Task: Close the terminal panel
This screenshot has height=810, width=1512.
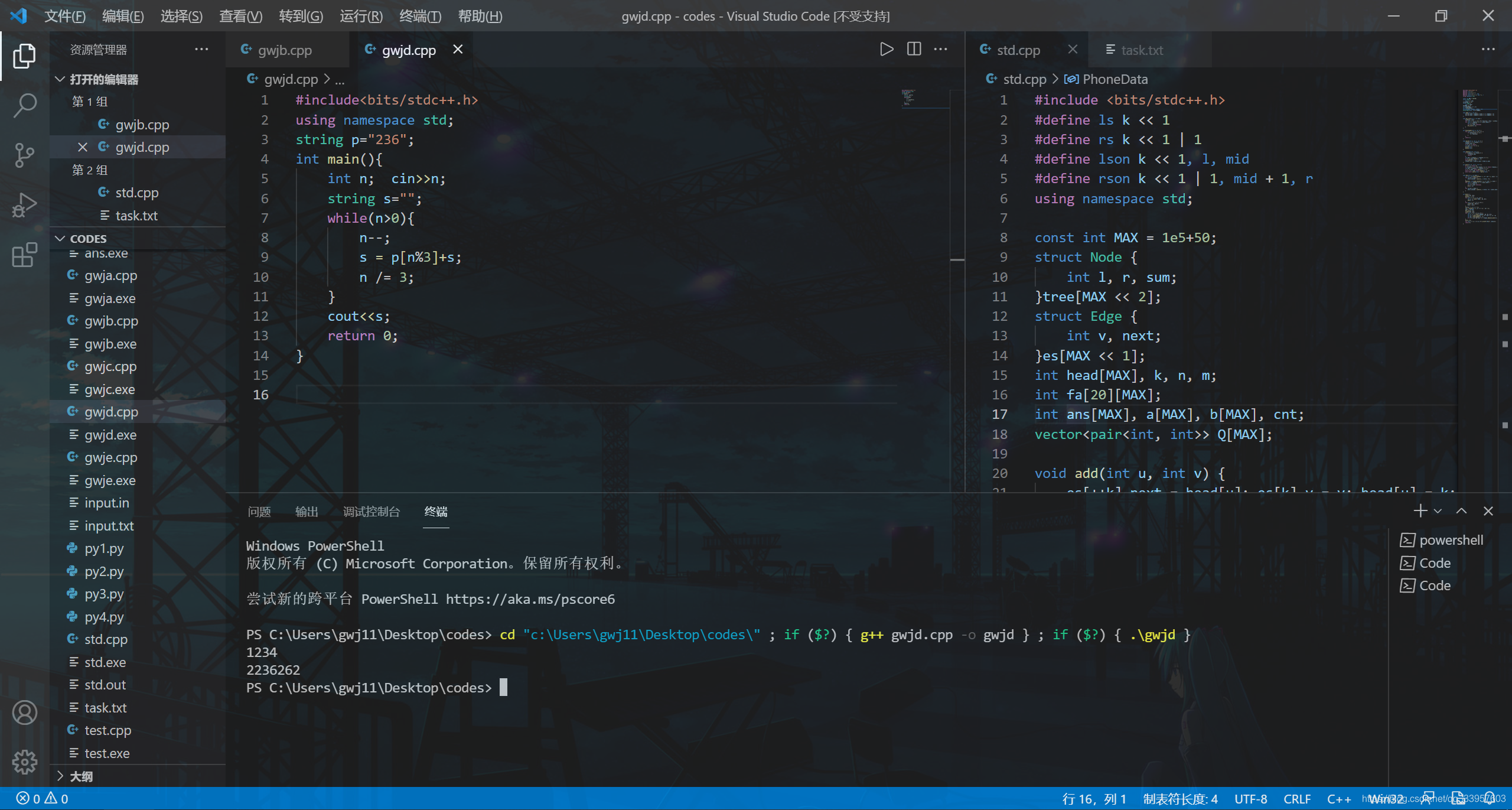Action: (x=1488, y=511)
